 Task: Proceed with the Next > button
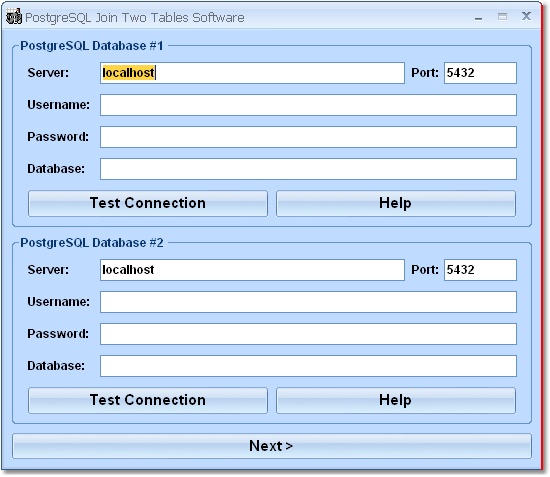point(272,446)
